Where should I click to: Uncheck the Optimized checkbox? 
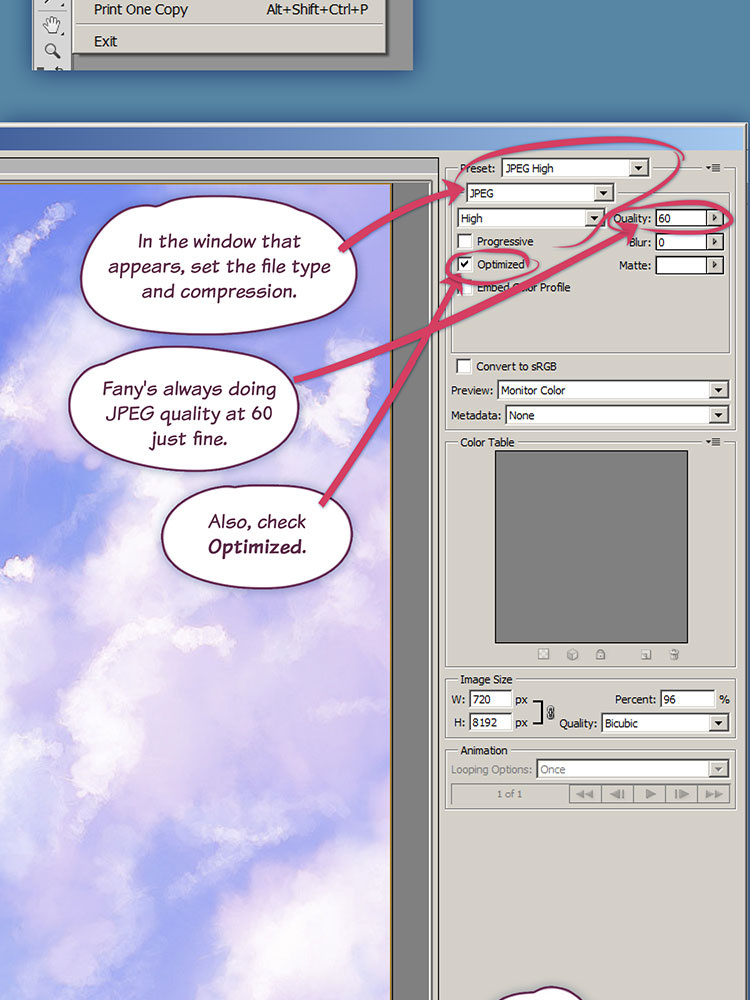465,265
